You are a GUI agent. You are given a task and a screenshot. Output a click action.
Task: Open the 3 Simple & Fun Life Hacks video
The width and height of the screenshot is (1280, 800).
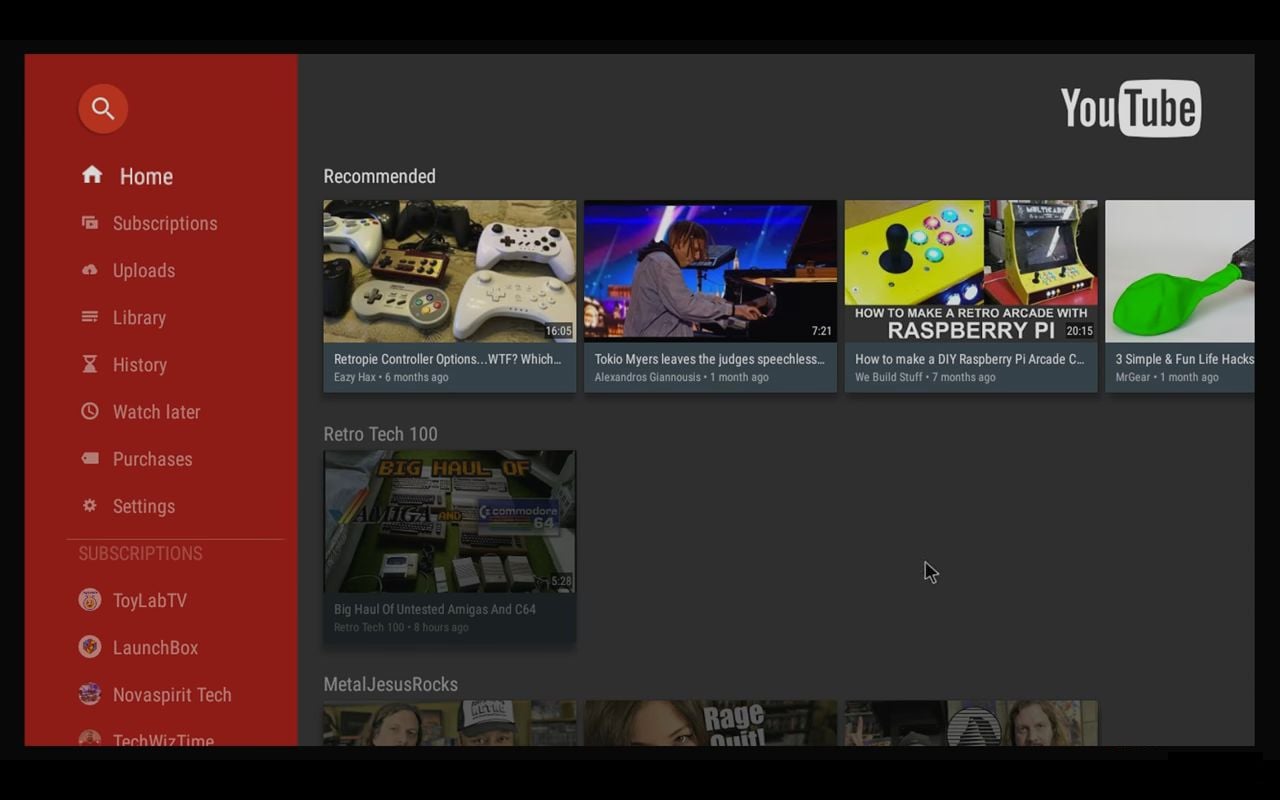click(1179, 271)
